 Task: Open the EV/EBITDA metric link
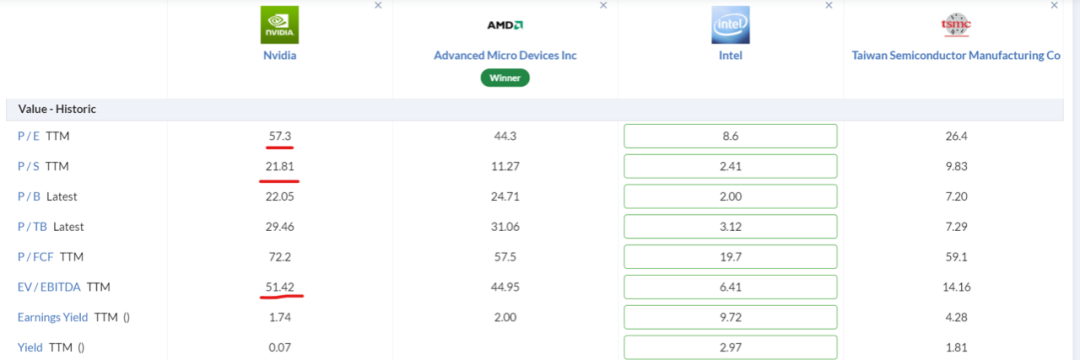[49, 287]
